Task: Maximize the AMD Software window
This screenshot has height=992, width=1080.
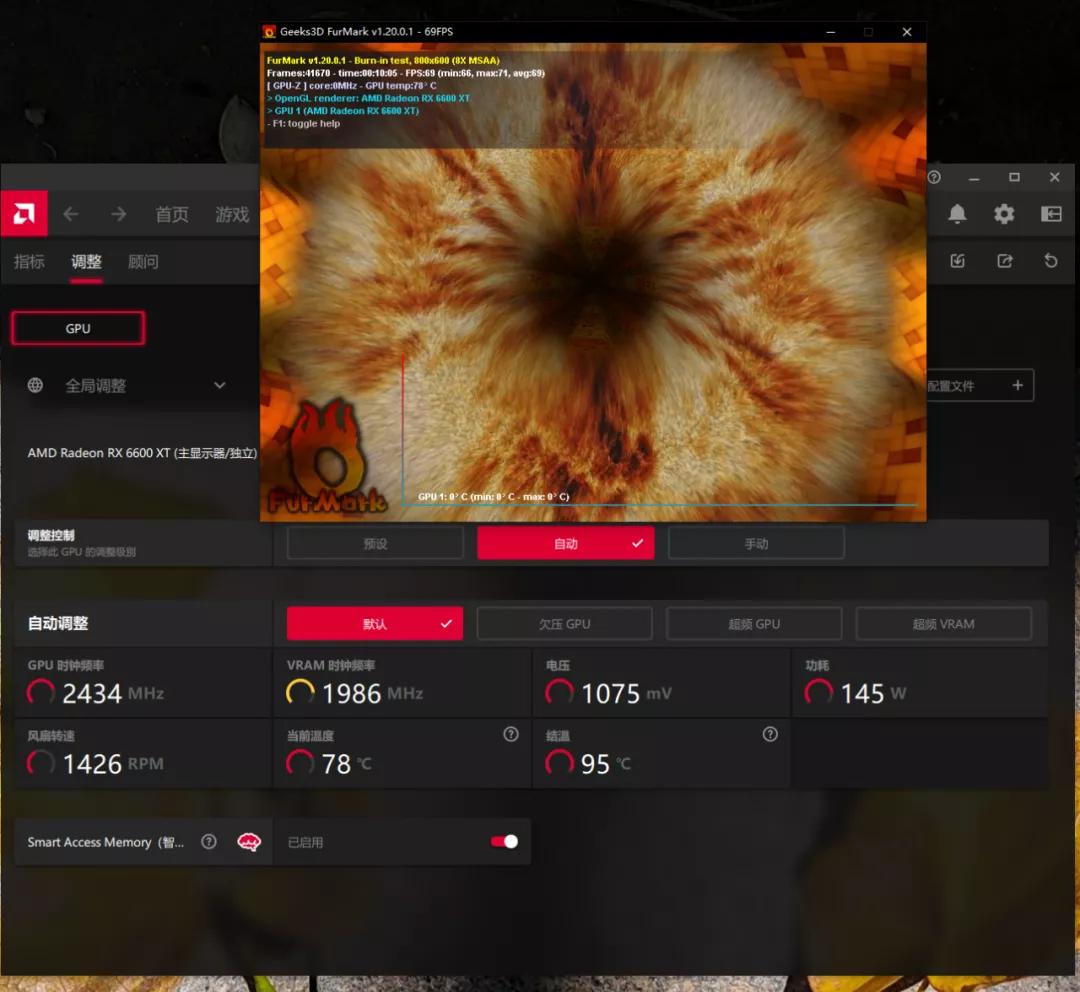Action: point(1014,177)
